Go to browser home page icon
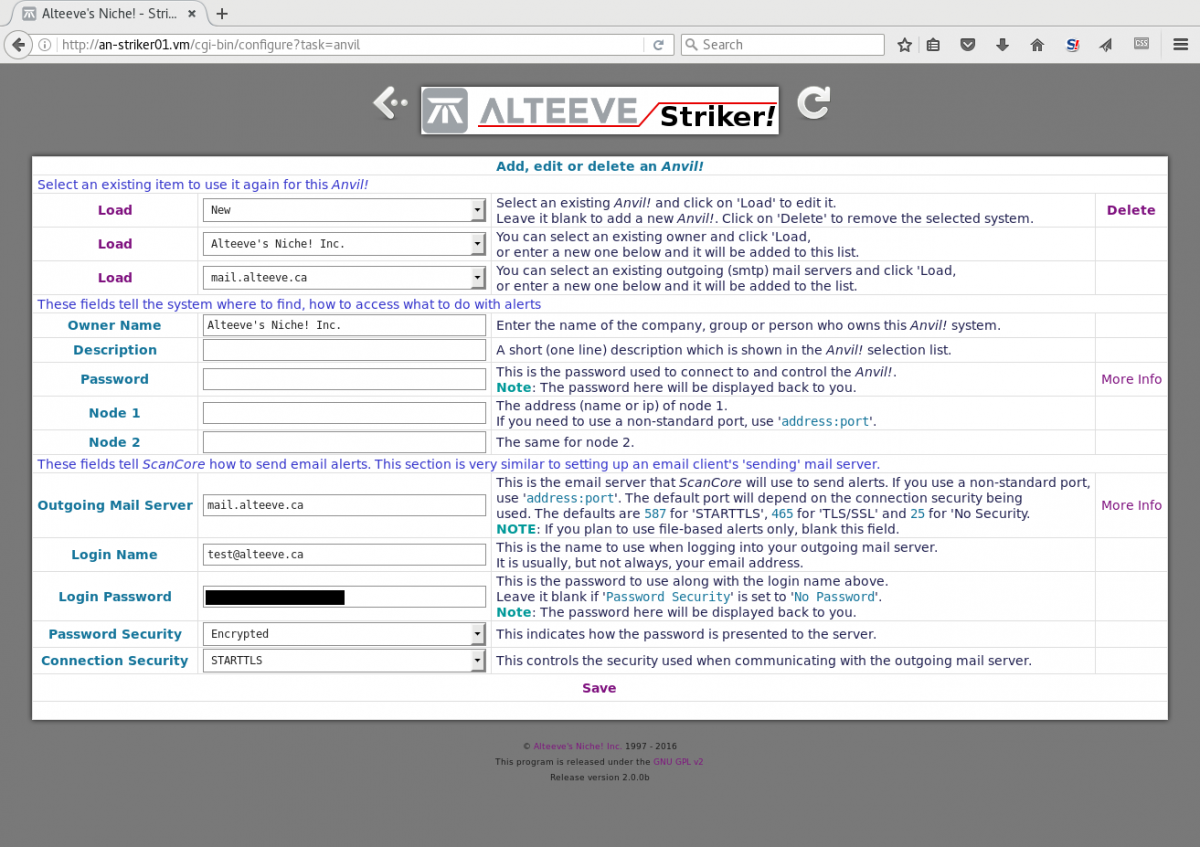The image size is (1200, 847). (x=1037, y=45)
